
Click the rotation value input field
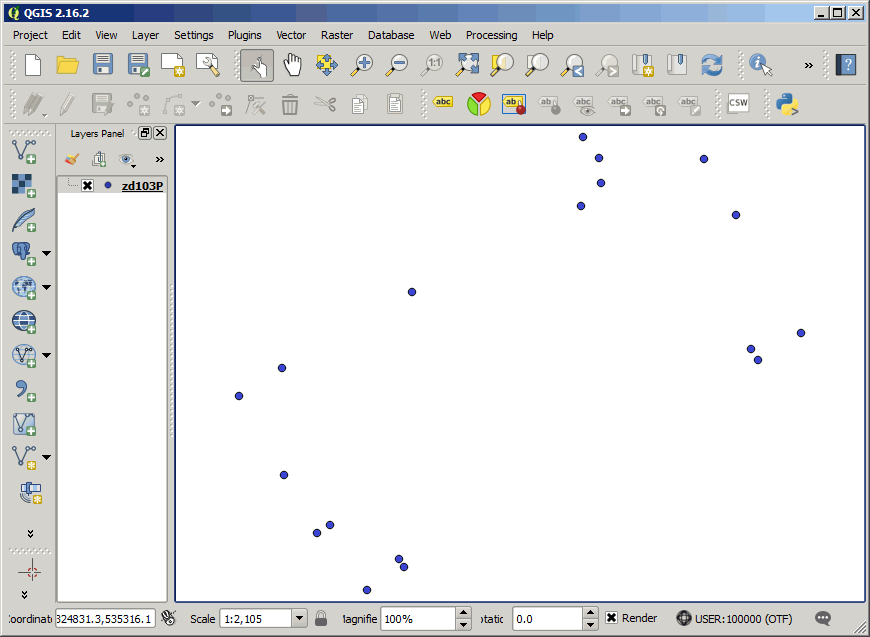[x=548, y=618]
